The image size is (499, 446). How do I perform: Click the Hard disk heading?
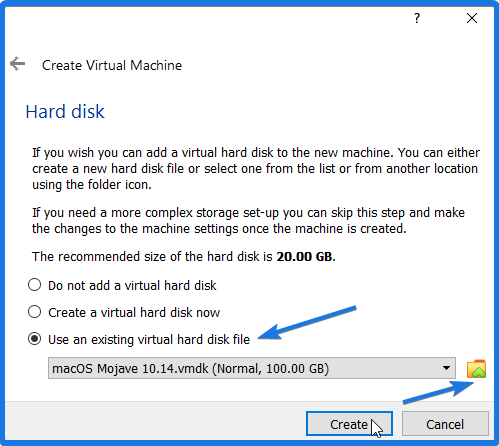pos(65,111)
